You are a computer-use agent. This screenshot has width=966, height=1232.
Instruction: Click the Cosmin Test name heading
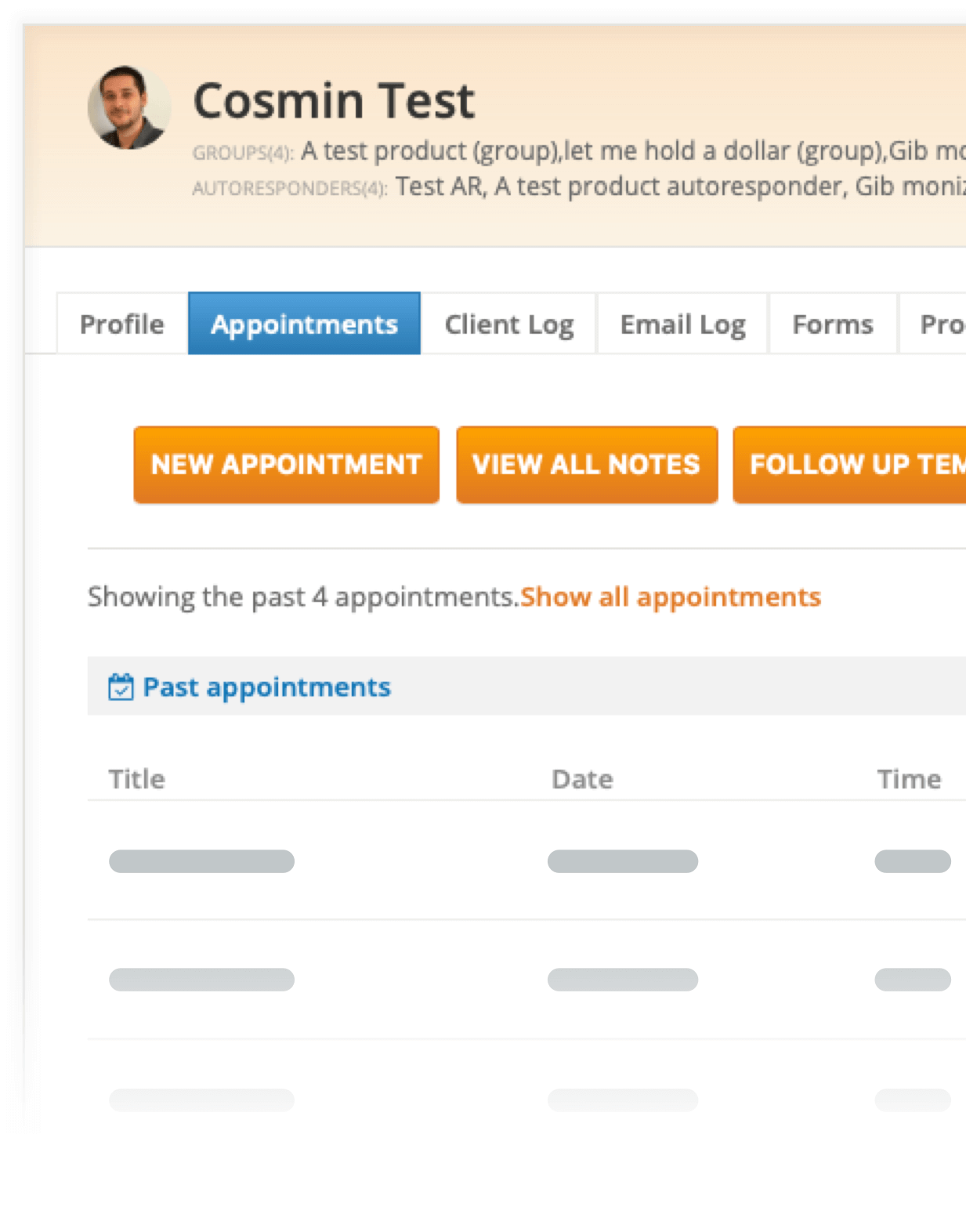coord(334,100)
